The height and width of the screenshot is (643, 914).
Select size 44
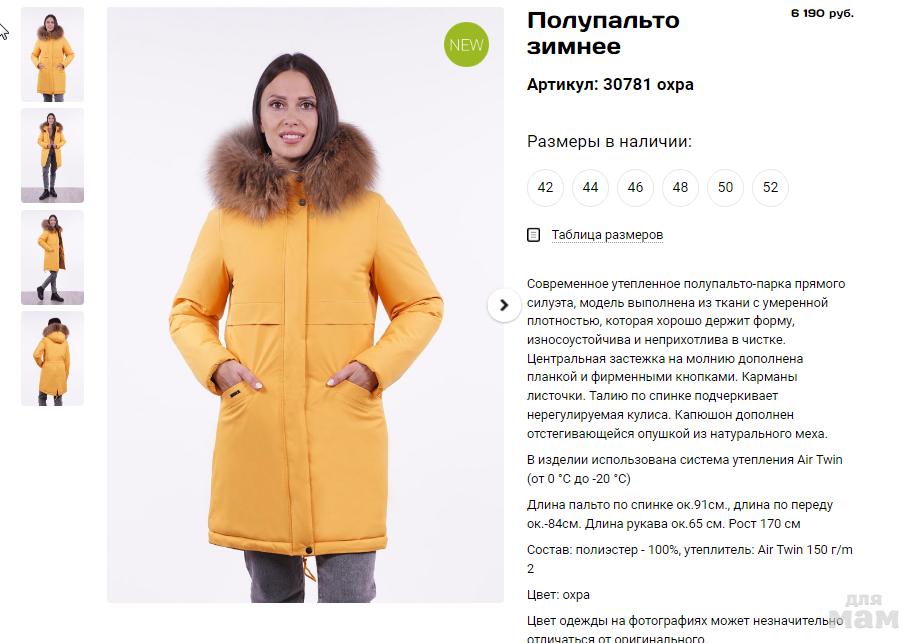coord(590,187)
